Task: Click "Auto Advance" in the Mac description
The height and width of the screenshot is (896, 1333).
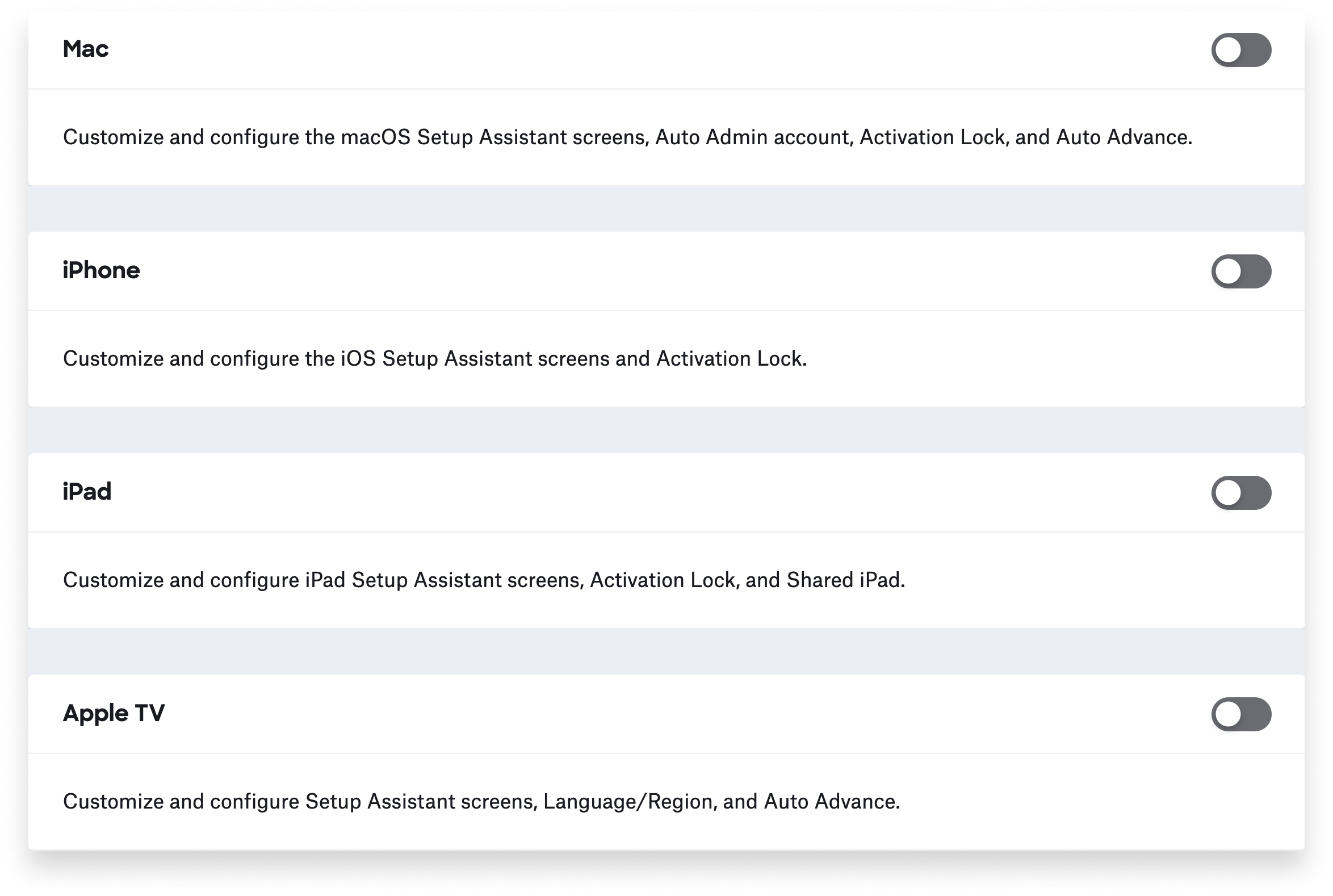Action: (1123, 137)
